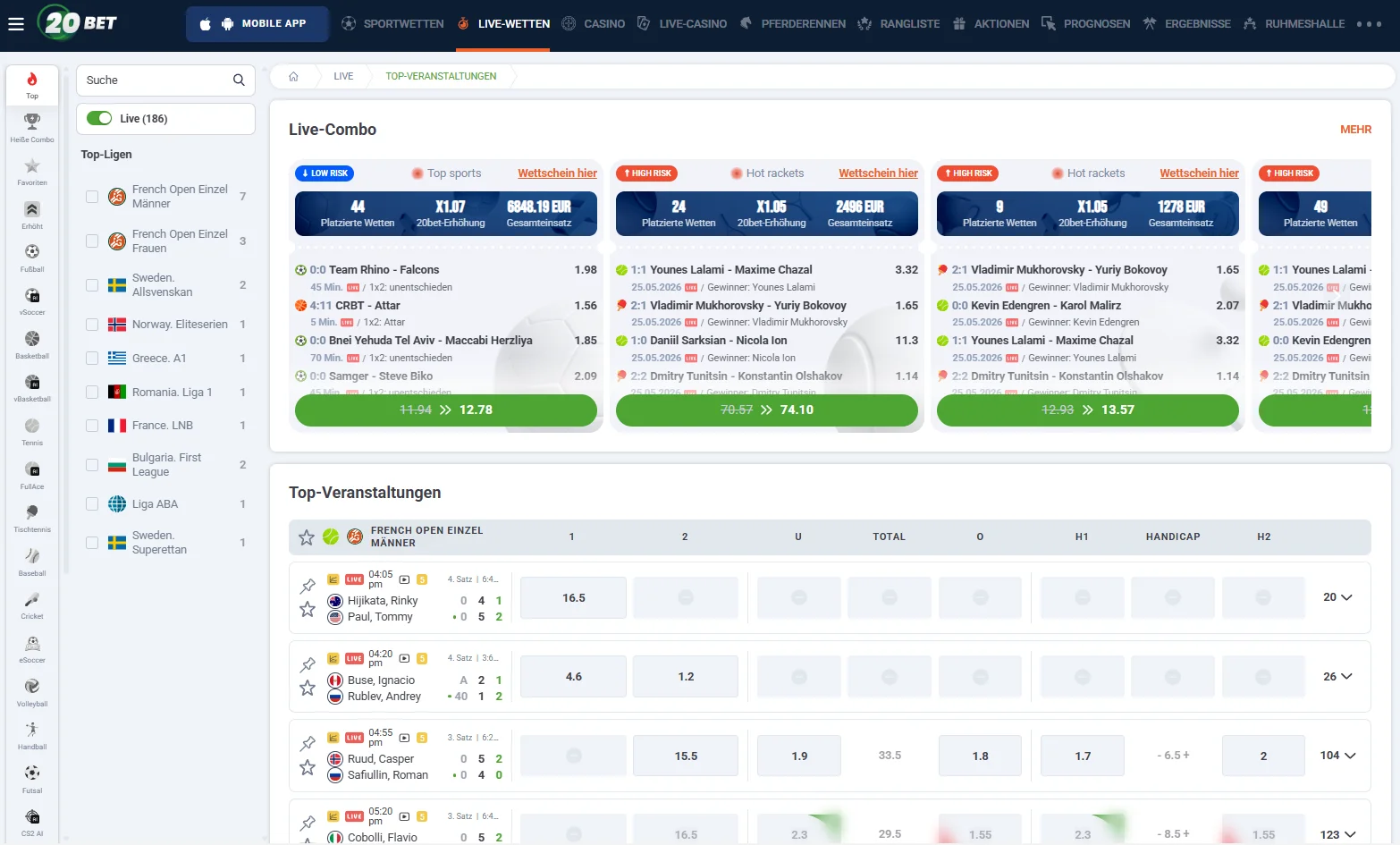The image size is (1400, 845).
Task: Select Baseball sport icon
Action: pos(32,562)
